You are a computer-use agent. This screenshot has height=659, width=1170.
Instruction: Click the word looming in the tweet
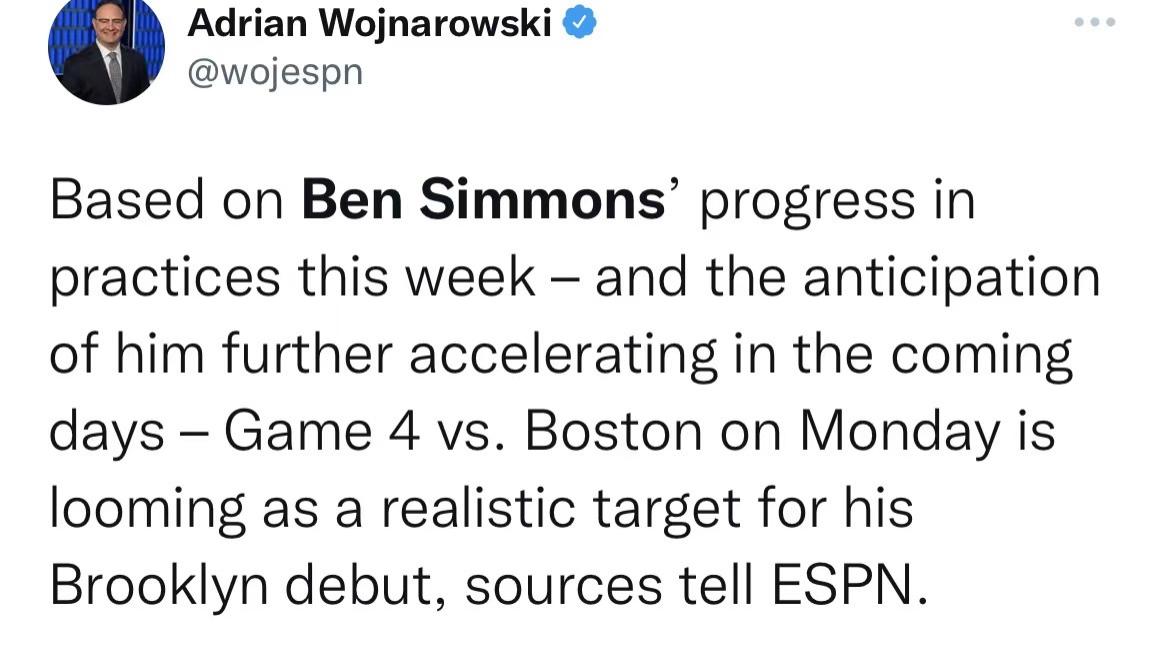147,510
